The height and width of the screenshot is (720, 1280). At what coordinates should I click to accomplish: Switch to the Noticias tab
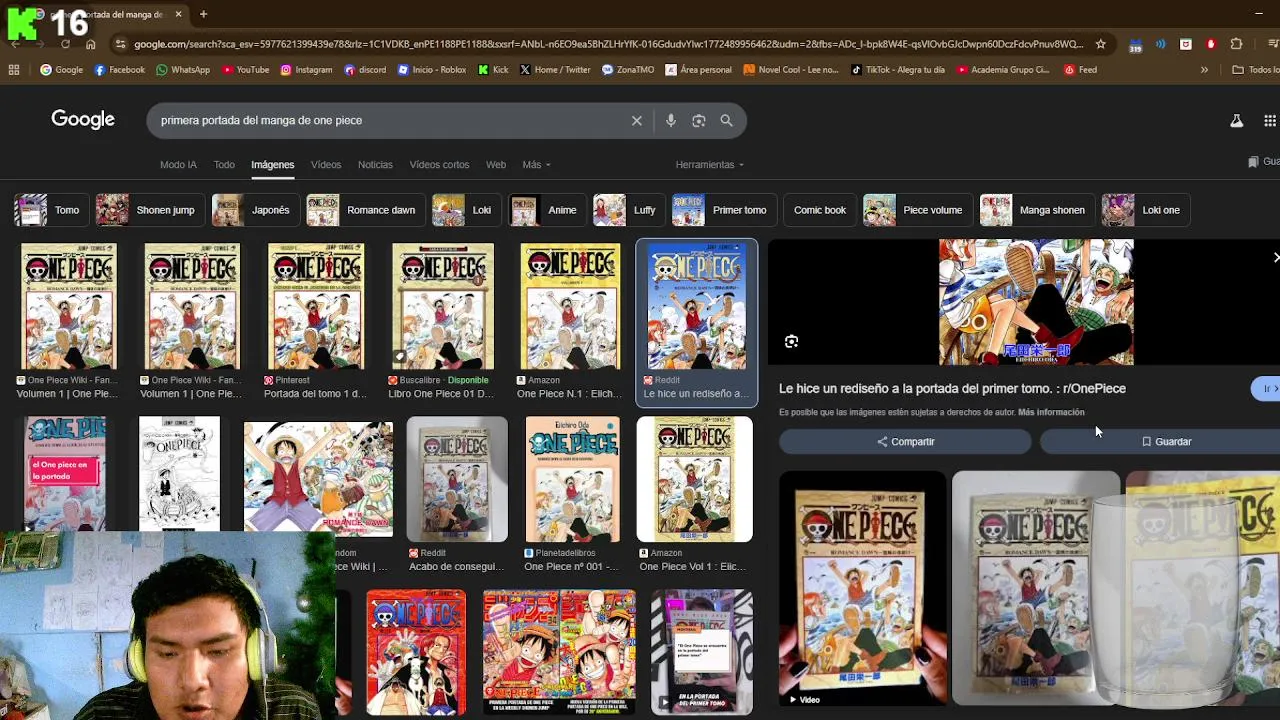375,165
